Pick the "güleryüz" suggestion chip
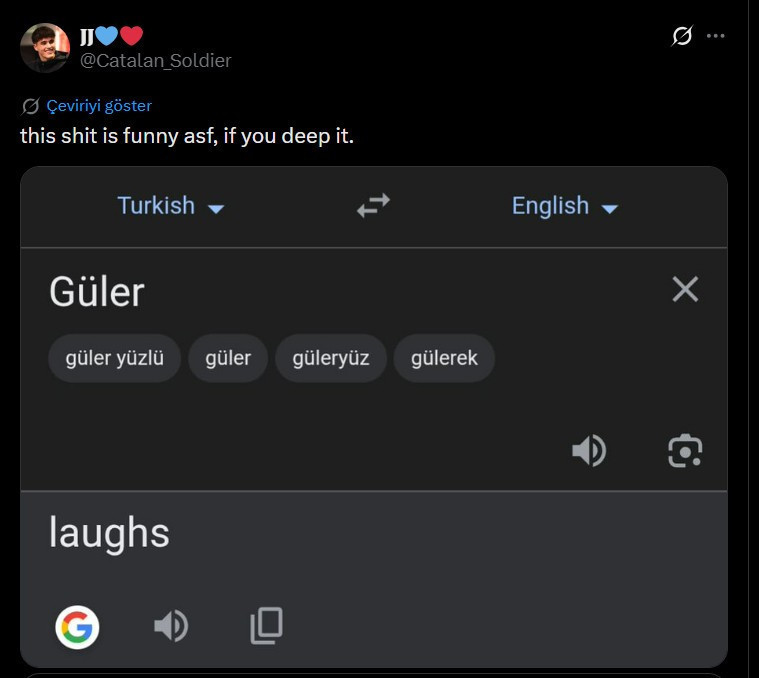Viewport: 759px width, 678px height. pyautogui.click(x=331, y=358)
